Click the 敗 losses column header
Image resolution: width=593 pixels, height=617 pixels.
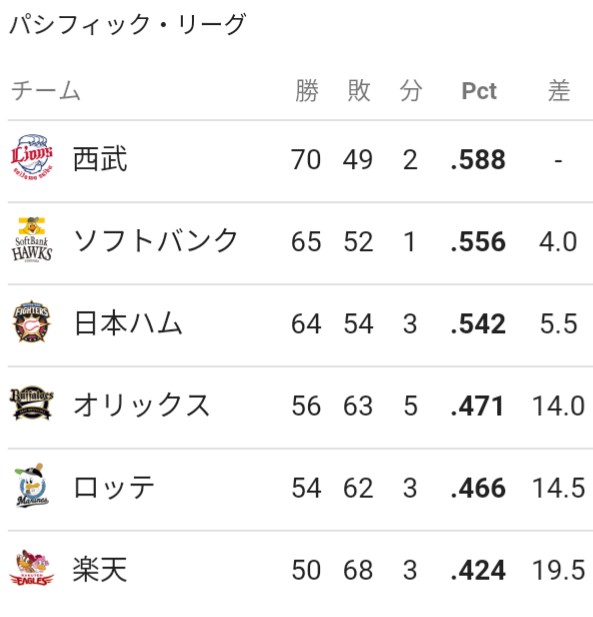coord(358,91)
